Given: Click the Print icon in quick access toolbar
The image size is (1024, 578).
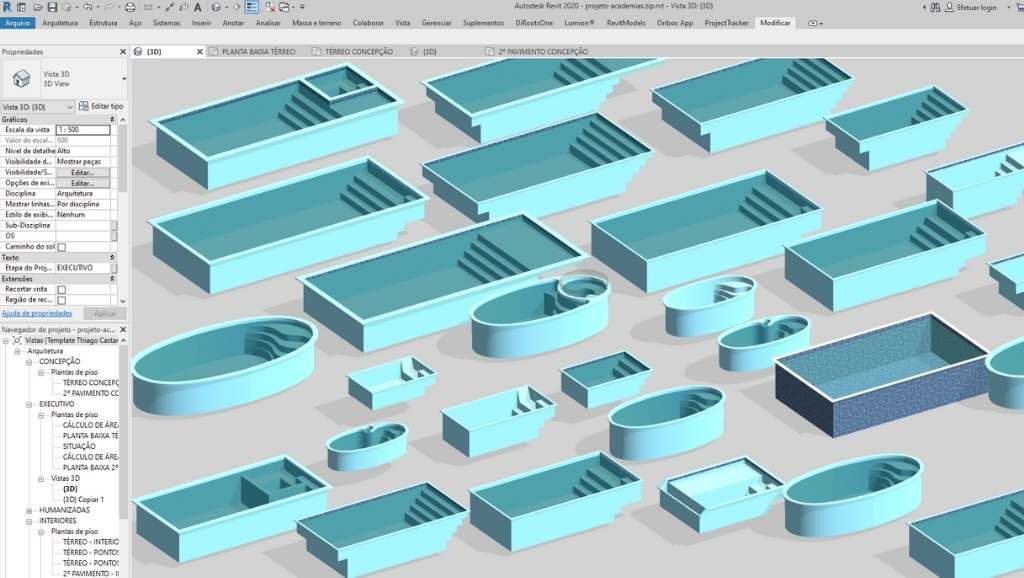Looking at the screenshot, I should click(130, 7).
